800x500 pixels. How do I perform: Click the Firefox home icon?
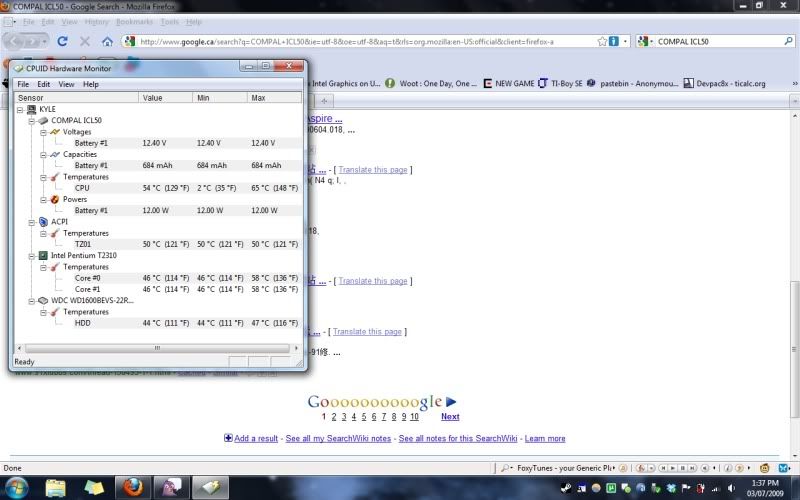107,41
